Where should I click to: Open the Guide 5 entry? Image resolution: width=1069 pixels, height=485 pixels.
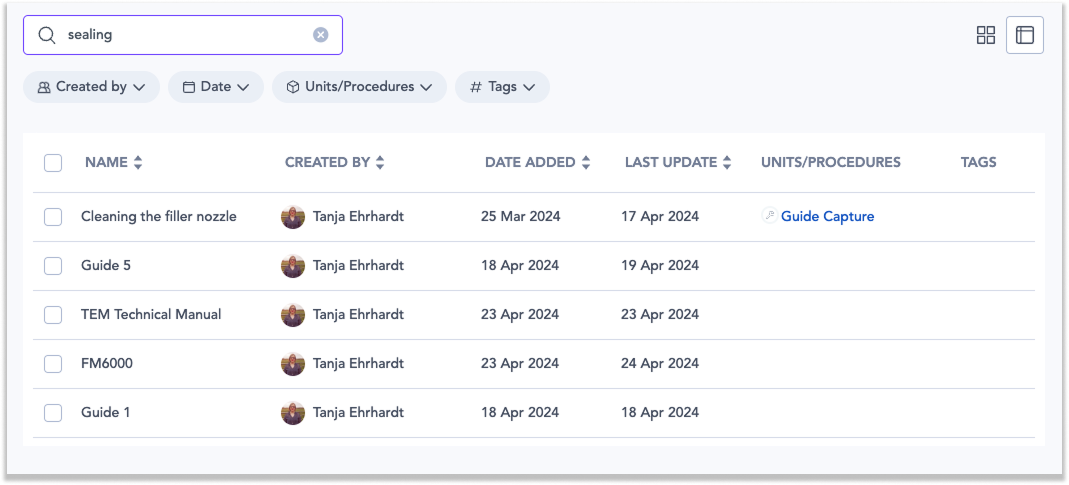point(105,266)
